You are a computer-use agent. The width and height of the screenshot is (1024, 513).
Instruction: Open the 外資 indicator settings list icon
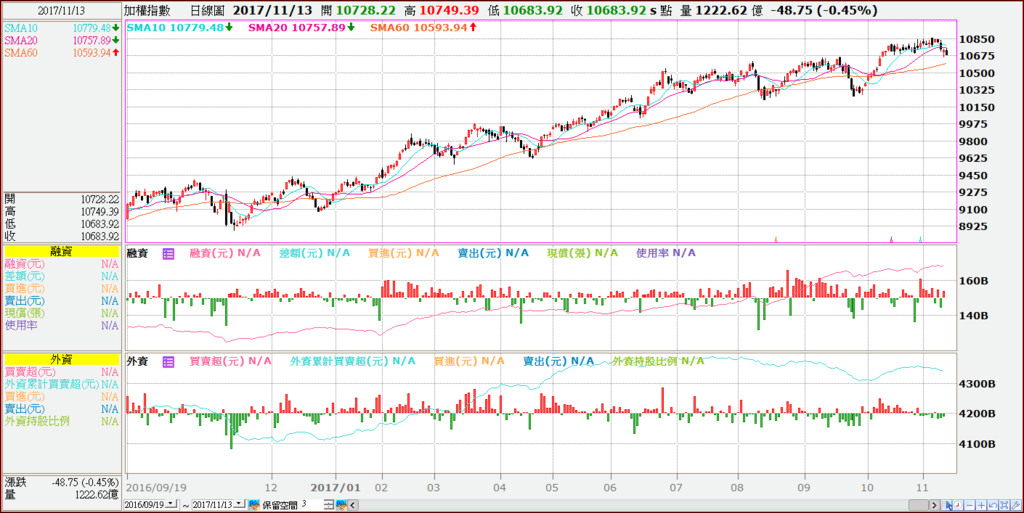point(168,361)
